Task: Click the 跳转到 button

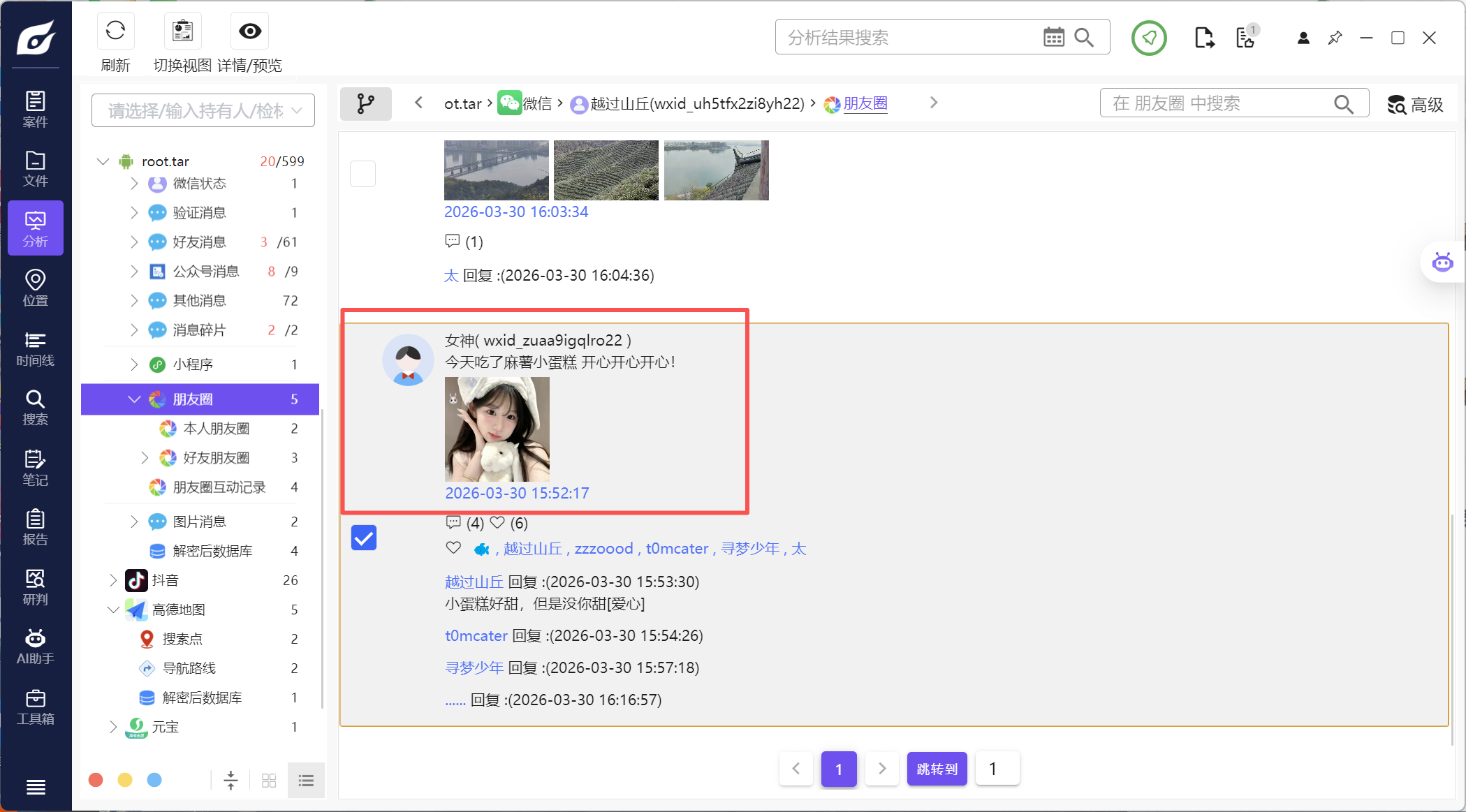Action: tap(937, 769)
